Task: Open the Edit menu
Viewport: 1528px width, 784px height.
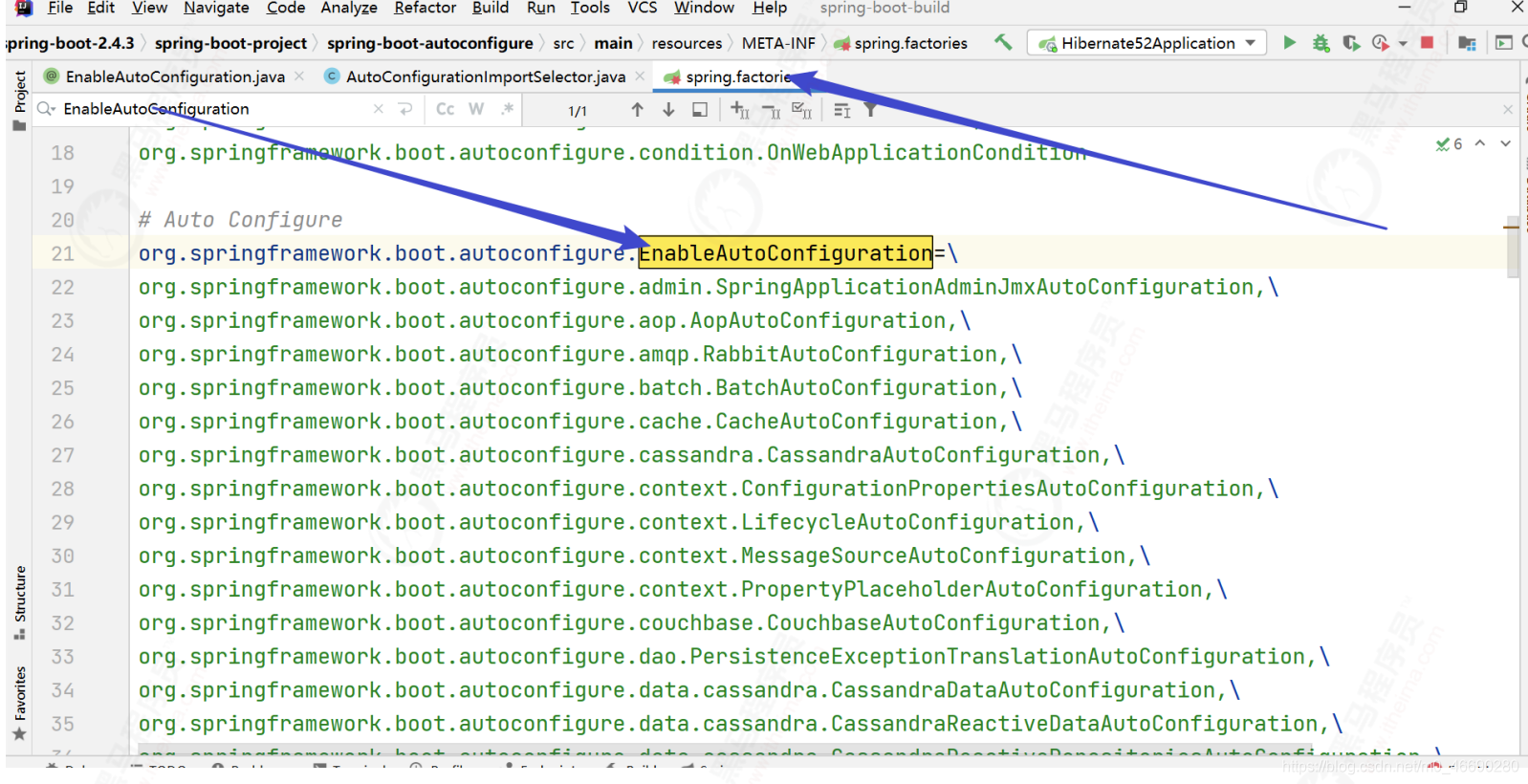Action: point(100,9)
